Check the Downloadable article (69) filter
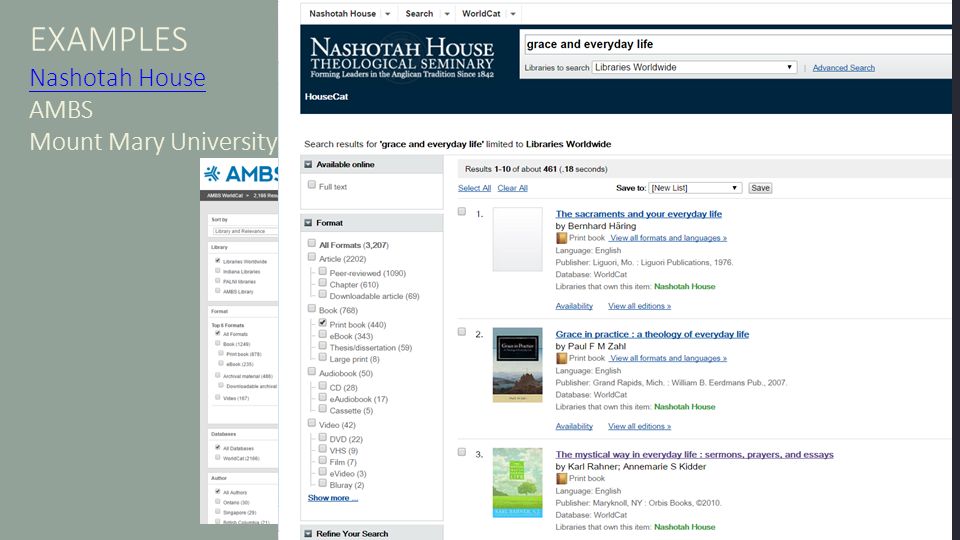 322,294
